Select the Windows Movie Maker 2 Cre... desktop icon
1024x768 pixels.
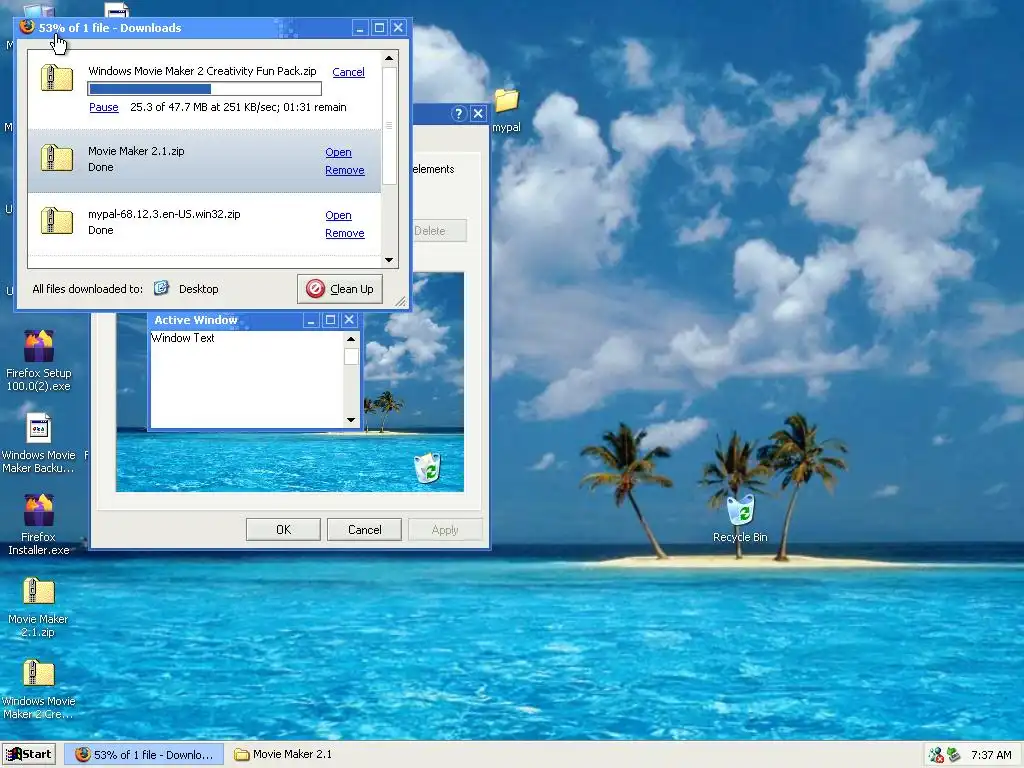coord(39,690)
